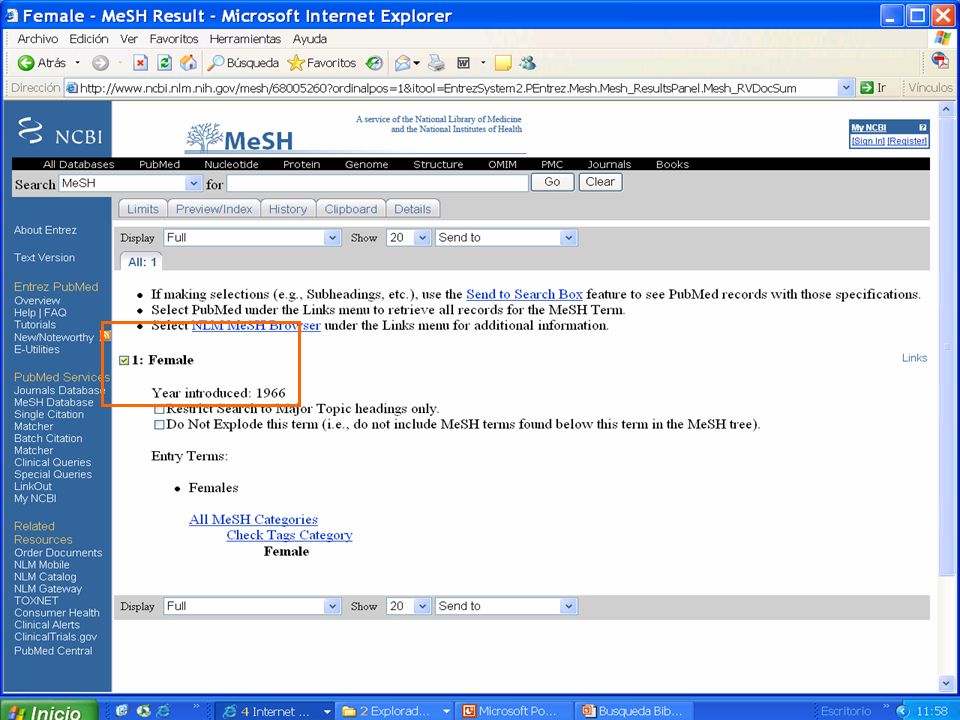Check Do Not Explode this term
The width and height of the screenshot is (960, 720).
(x=159, y=424)
